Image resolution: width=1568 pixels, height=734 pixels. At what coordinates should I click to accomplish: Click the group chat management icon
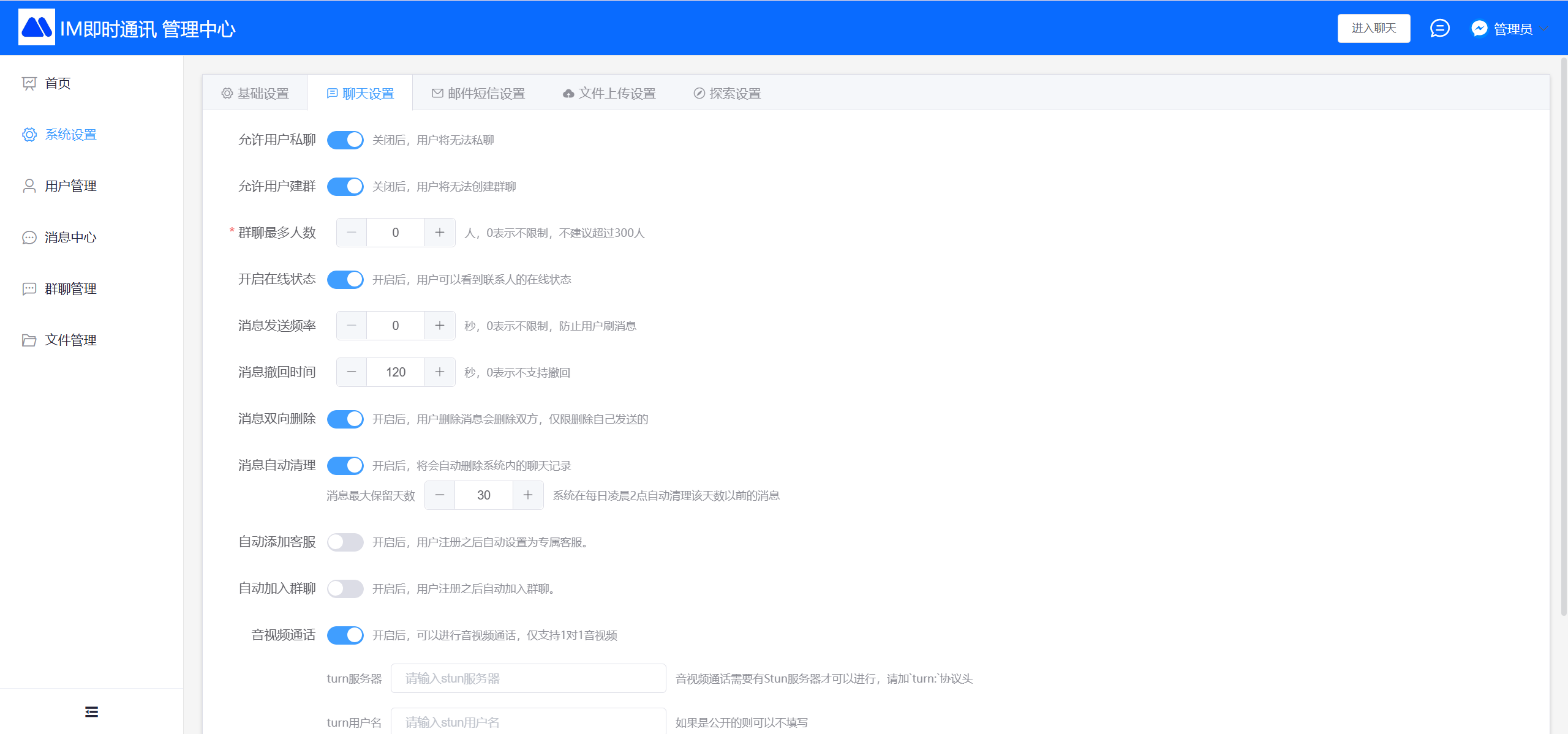pyautogui.click(x=29, y=289)
